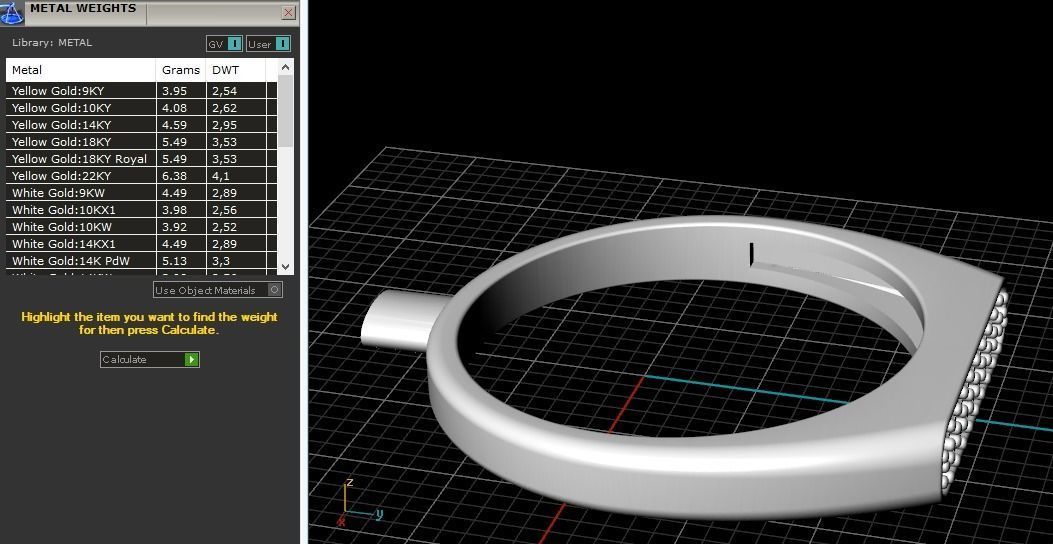Click the Metal column header
The height and width of the screenshot is (544, 1053).
[x=81, y=70]
